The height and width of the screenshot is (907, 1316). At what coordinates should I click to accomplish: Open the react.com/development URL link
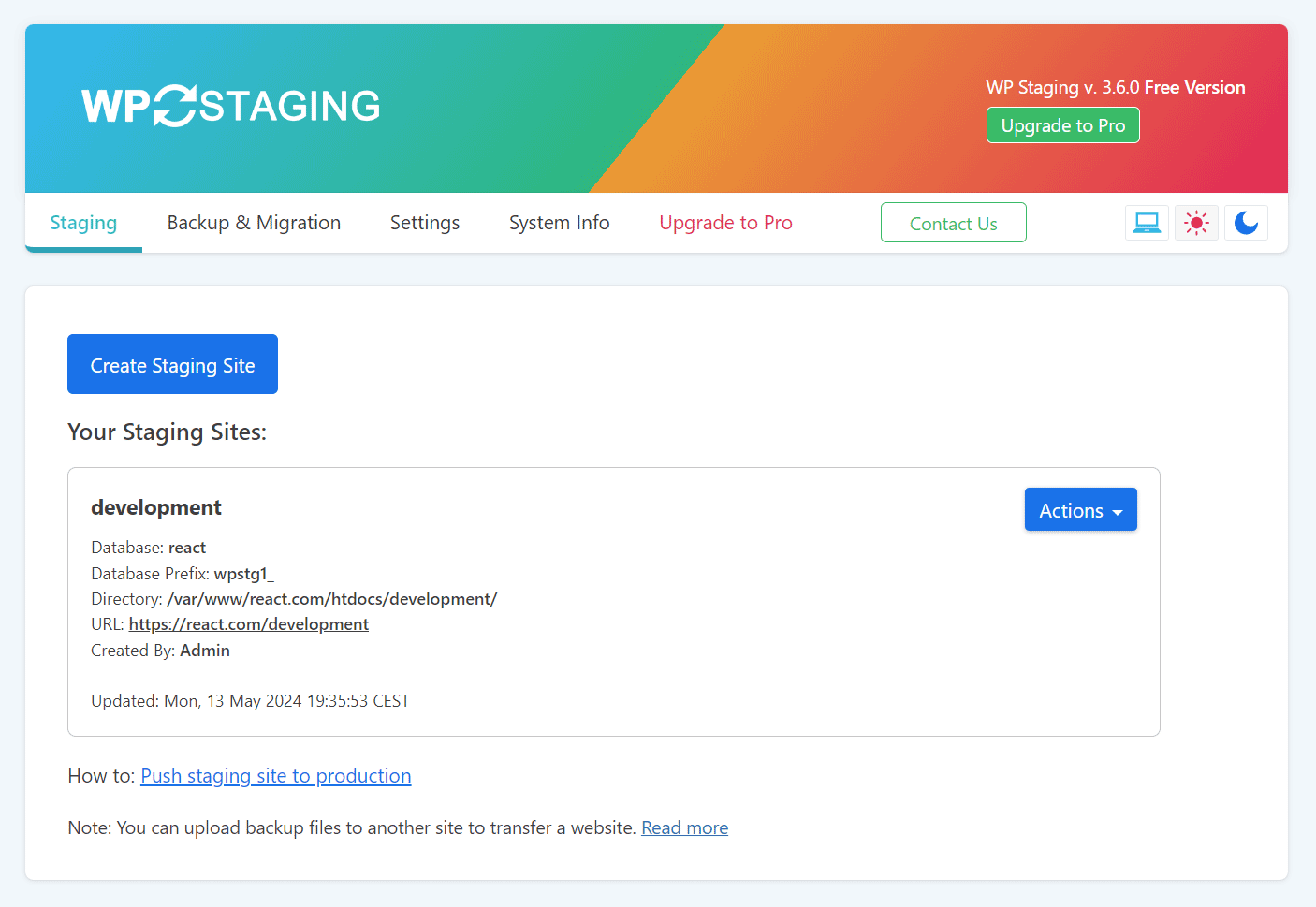point(249,624)
